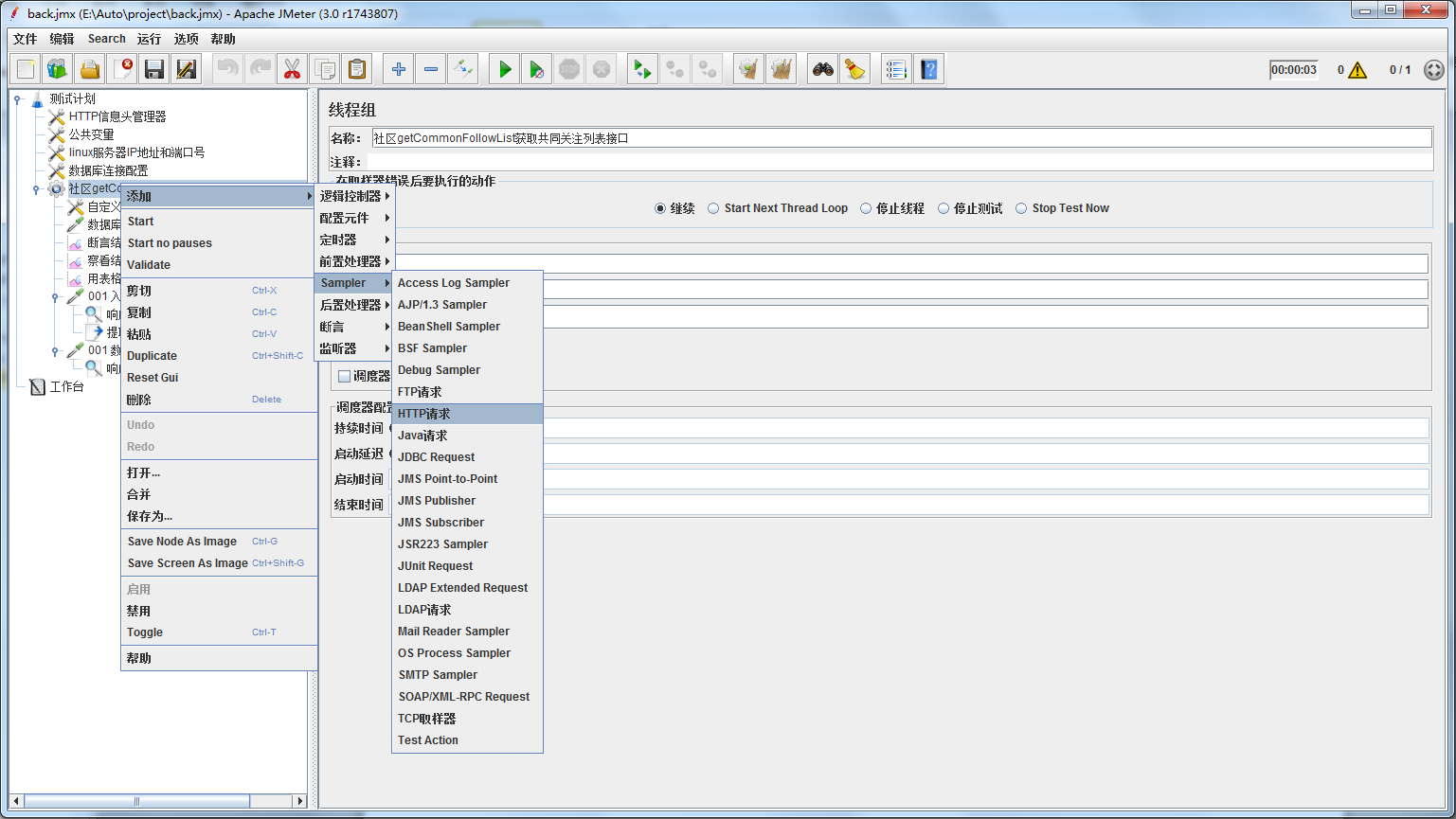Click the Collapse All minus icon

point(431,69)
